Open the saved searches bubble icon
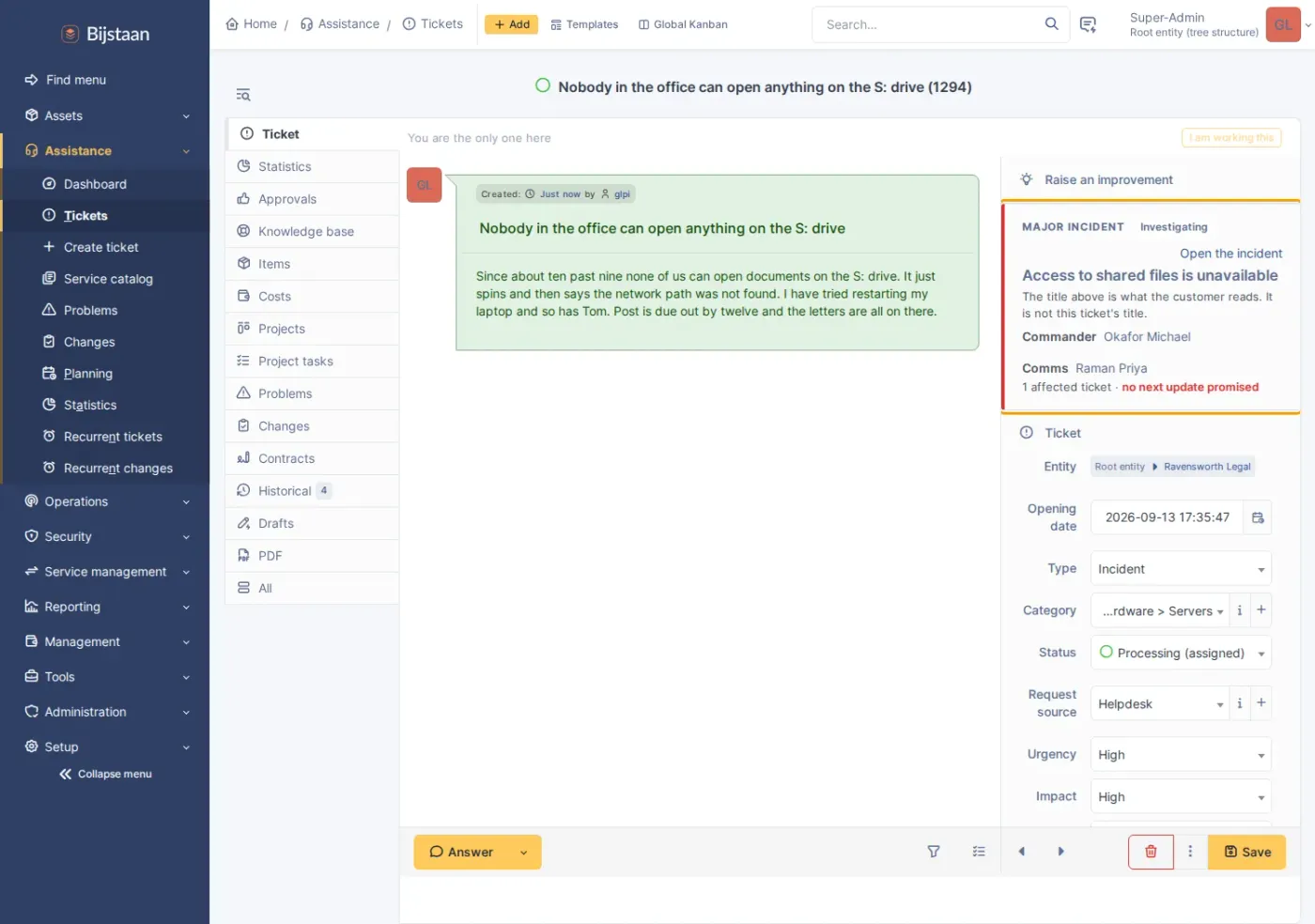The height and width of the screenshot is (924, 1315). coord(1088,24)
